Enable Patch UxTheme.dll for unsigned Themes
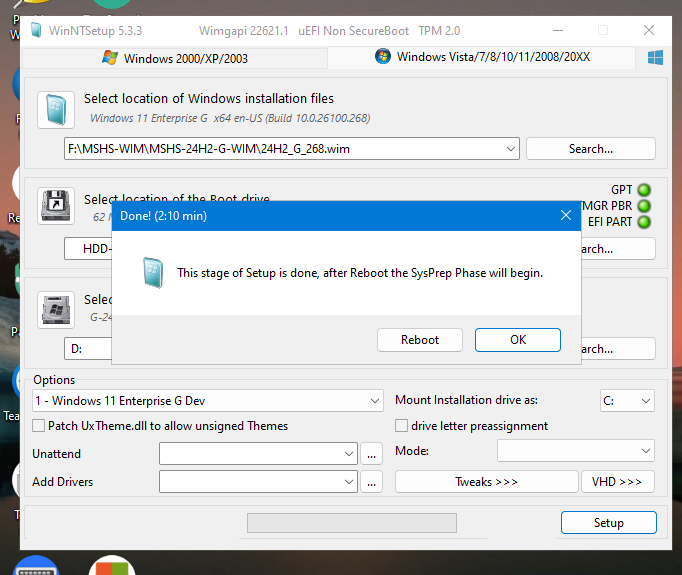This screenshot has height=575, width=682. click(38, 425)
